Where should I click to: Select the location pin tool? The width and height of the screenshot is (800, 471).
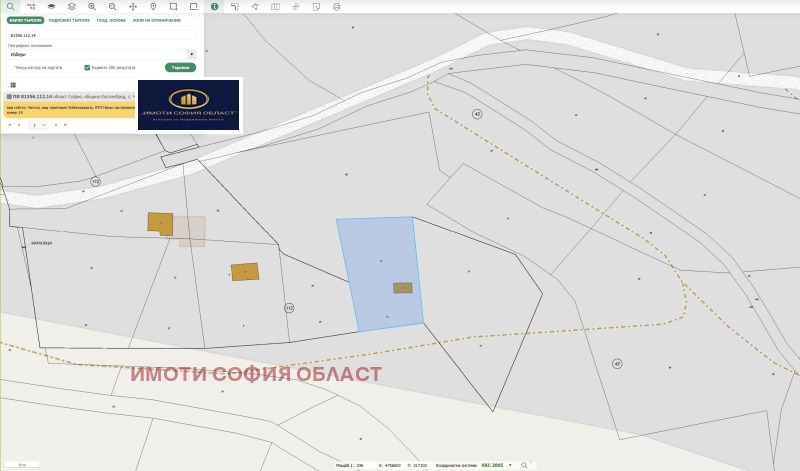click(153, 7)
